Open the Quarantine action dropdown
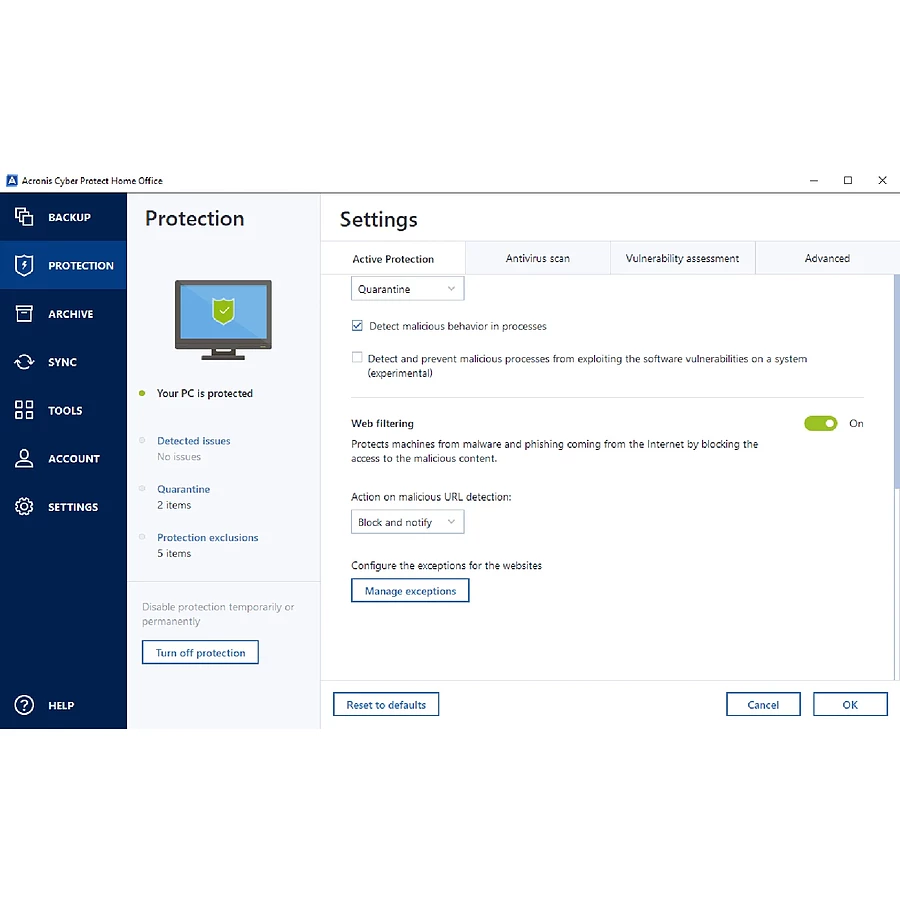The width and height of the screenshot is (900, 900). (x=408, y=289)
